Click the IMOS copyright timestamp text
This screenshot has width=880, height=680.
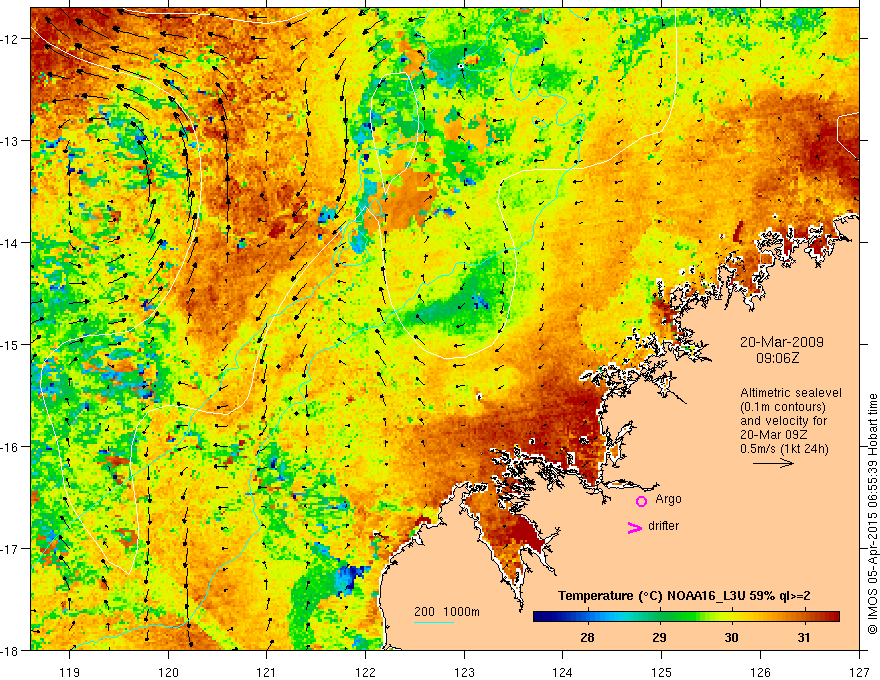(872, 515)
